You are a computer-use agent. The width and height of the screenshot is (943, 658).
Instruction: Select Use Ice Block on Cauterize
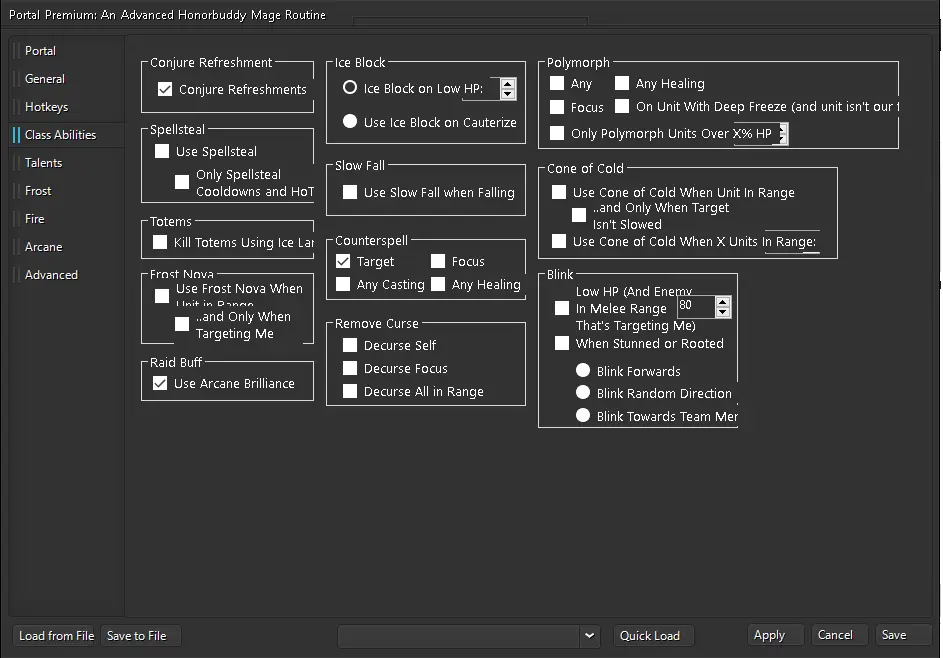pyautogui.click(x=350, y=121)
